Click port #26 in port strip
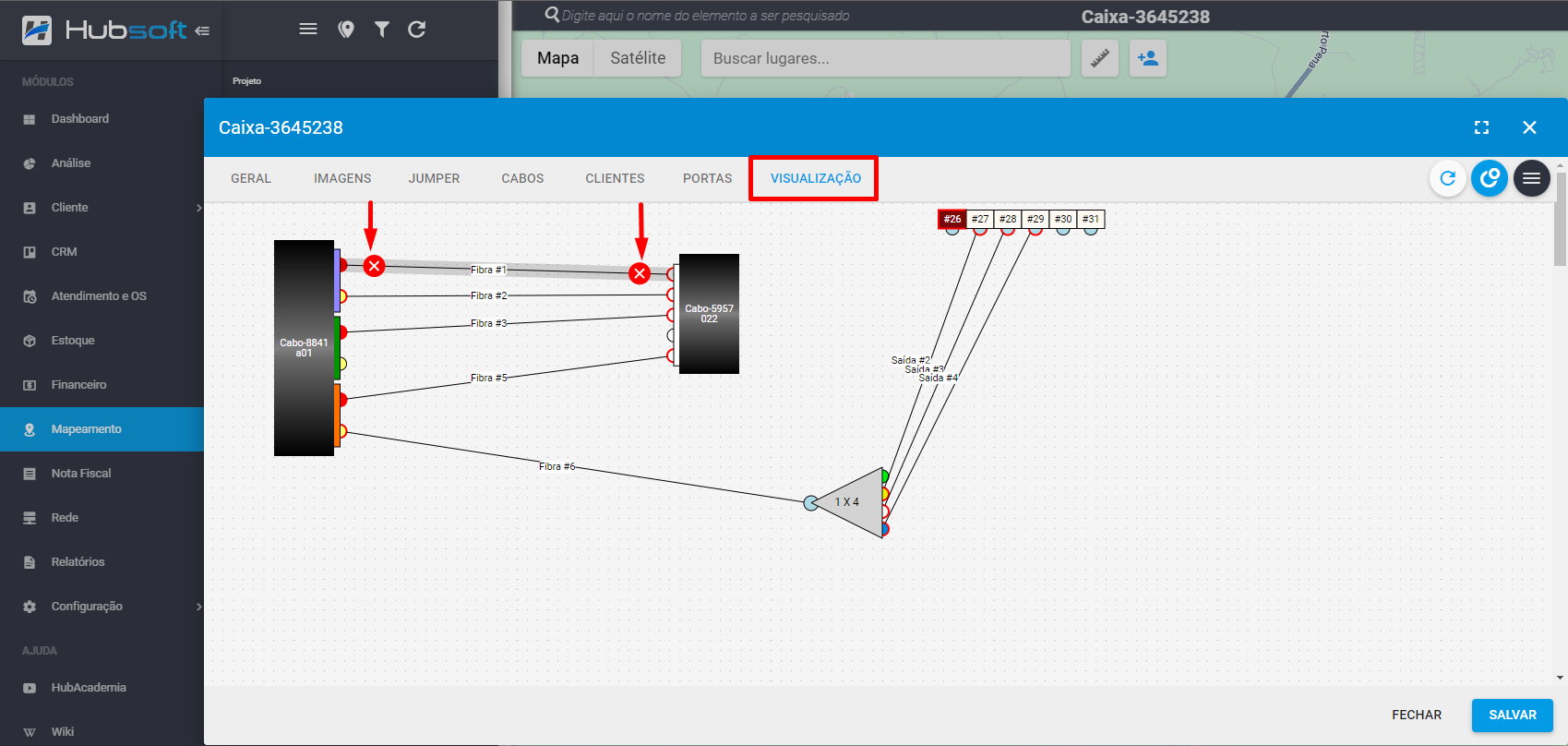 952,219
